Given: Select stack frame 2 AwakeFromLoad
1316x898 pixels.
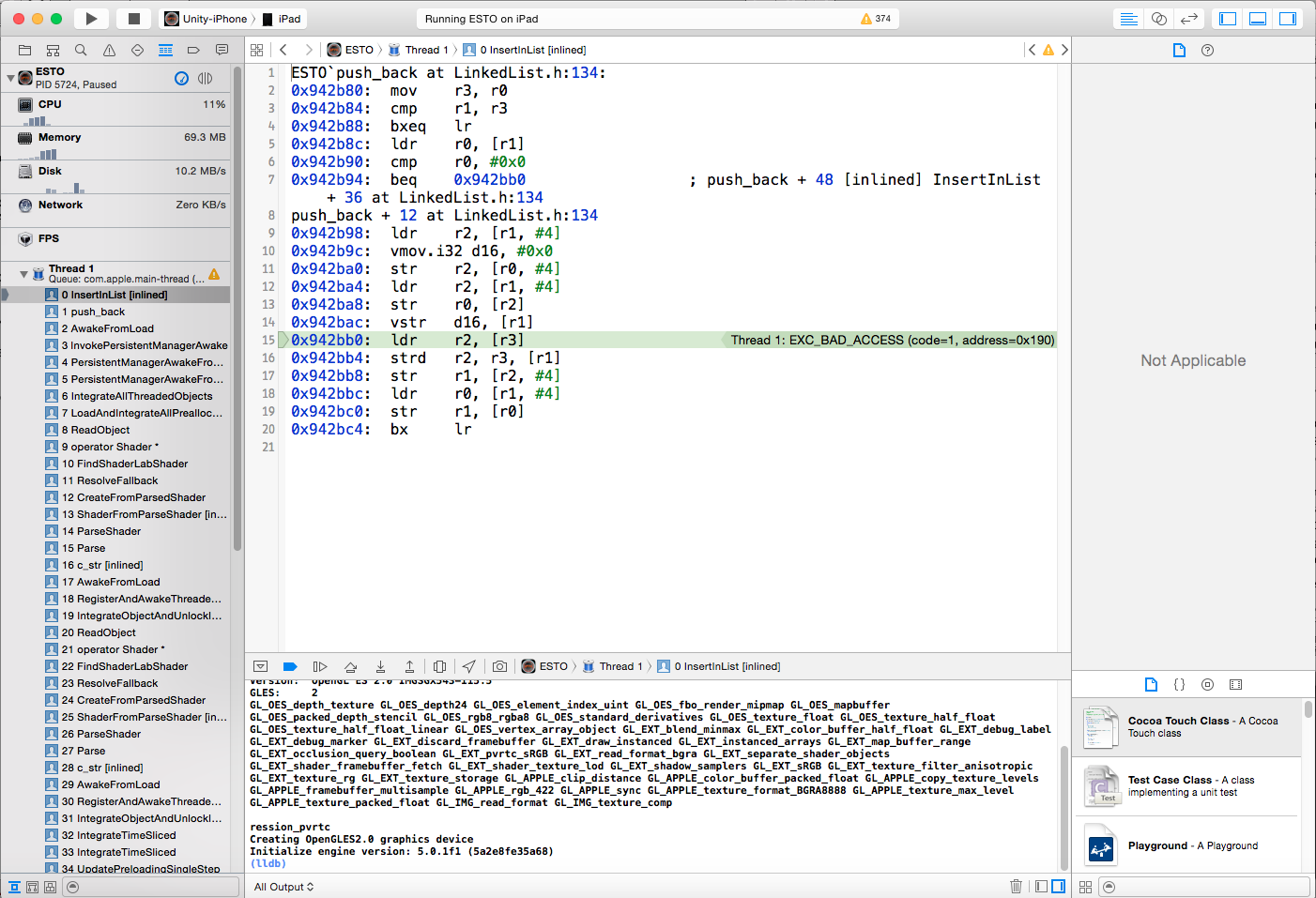Looking at the screenshot, I should (x=115, y=328).
